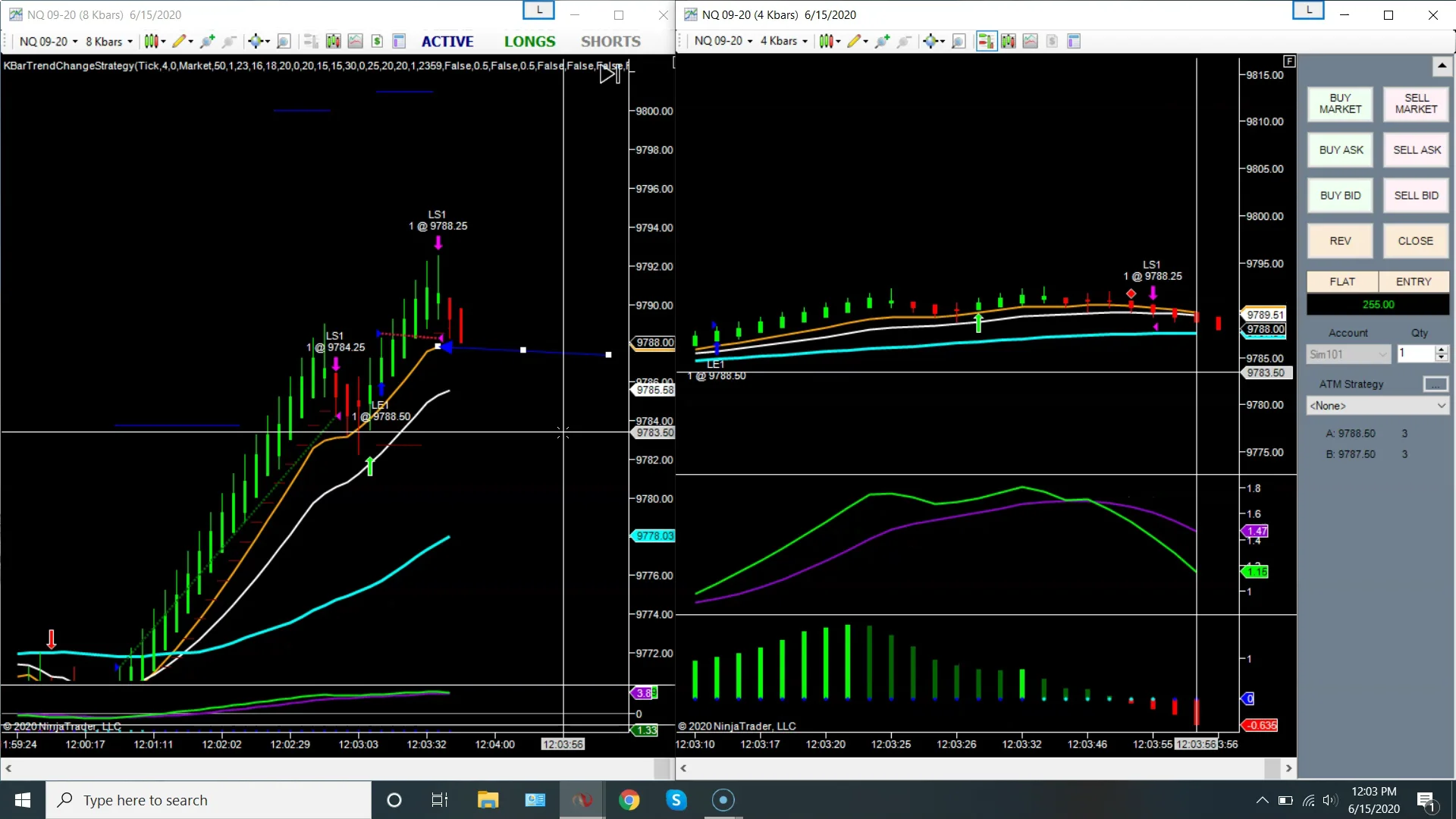This screenshot has height=819, width=1456.
Task: Click 4 Kbars chart horizontal scrollbar right arrow
Action: tap(1288, 768)
